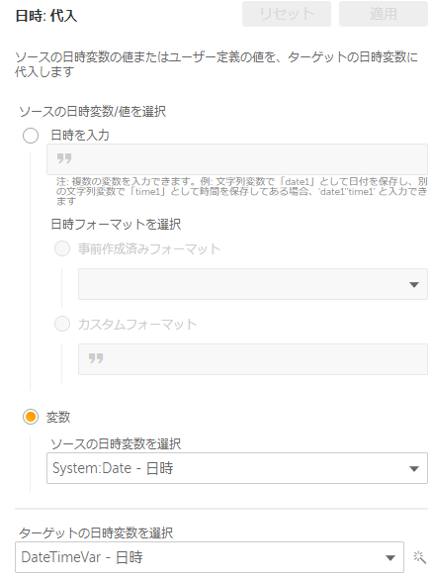Viewport: 433px width, 580px height.
Task: Click the リセット button
Action: pyautogui.click(x=287, y=14)
